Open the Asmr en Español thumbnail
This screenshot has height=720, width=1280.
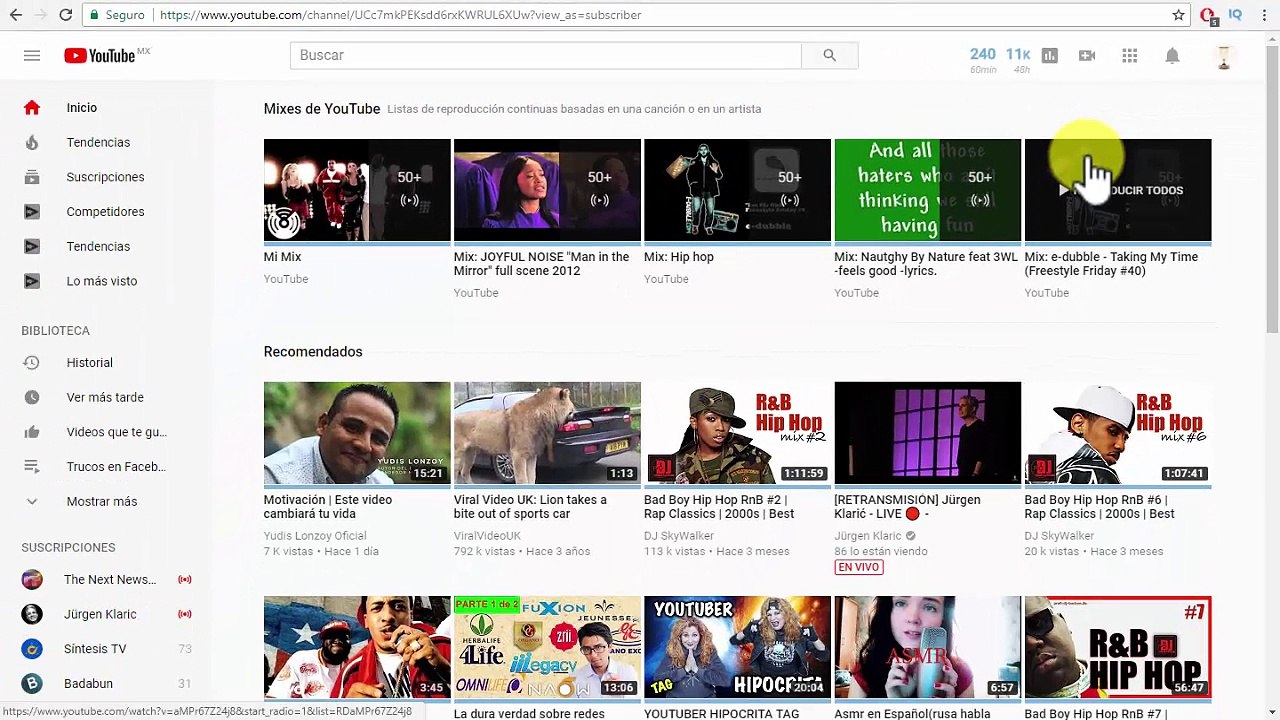[x=927, y=647]
